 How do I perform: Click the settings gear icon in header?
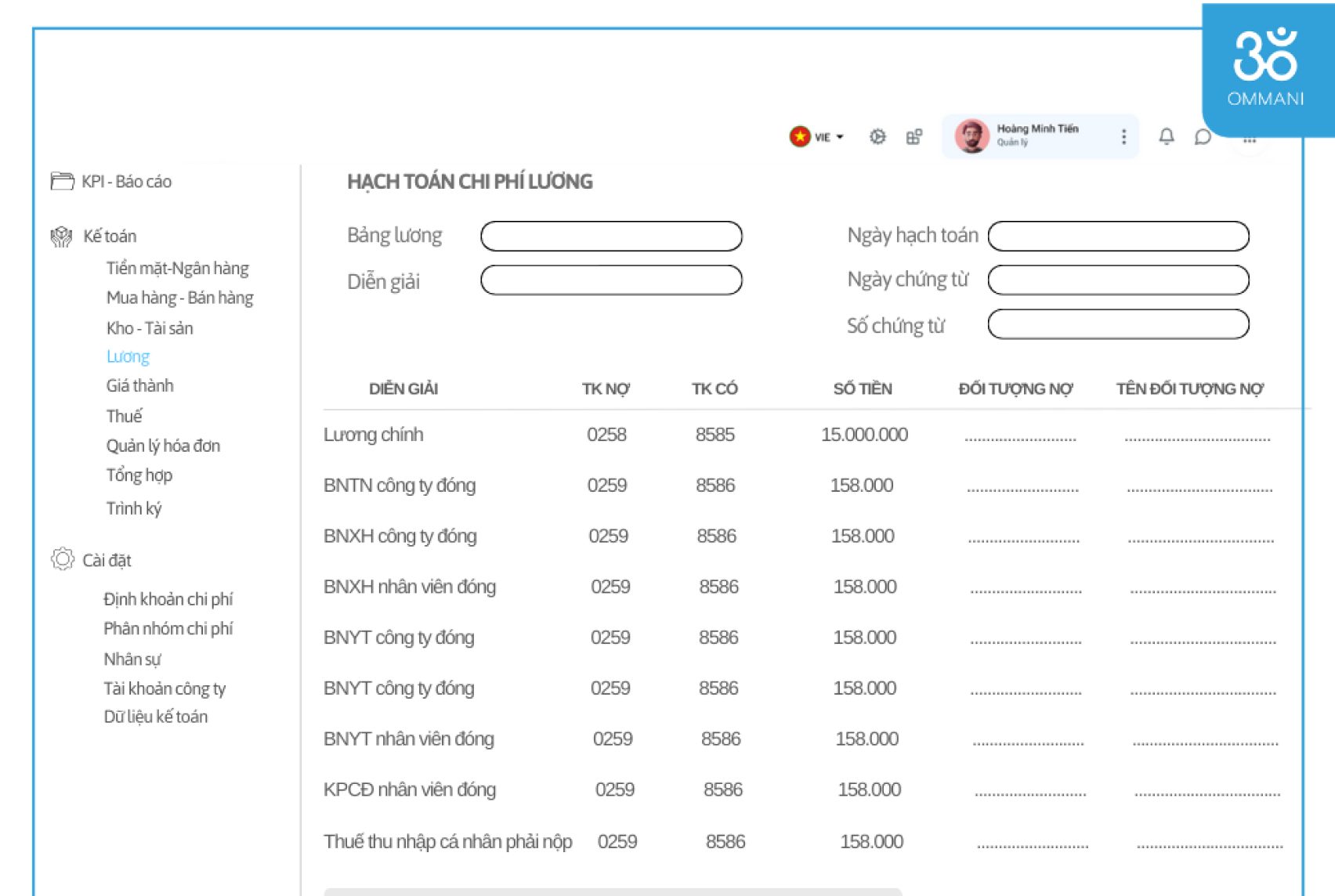(x=877, y=137)
